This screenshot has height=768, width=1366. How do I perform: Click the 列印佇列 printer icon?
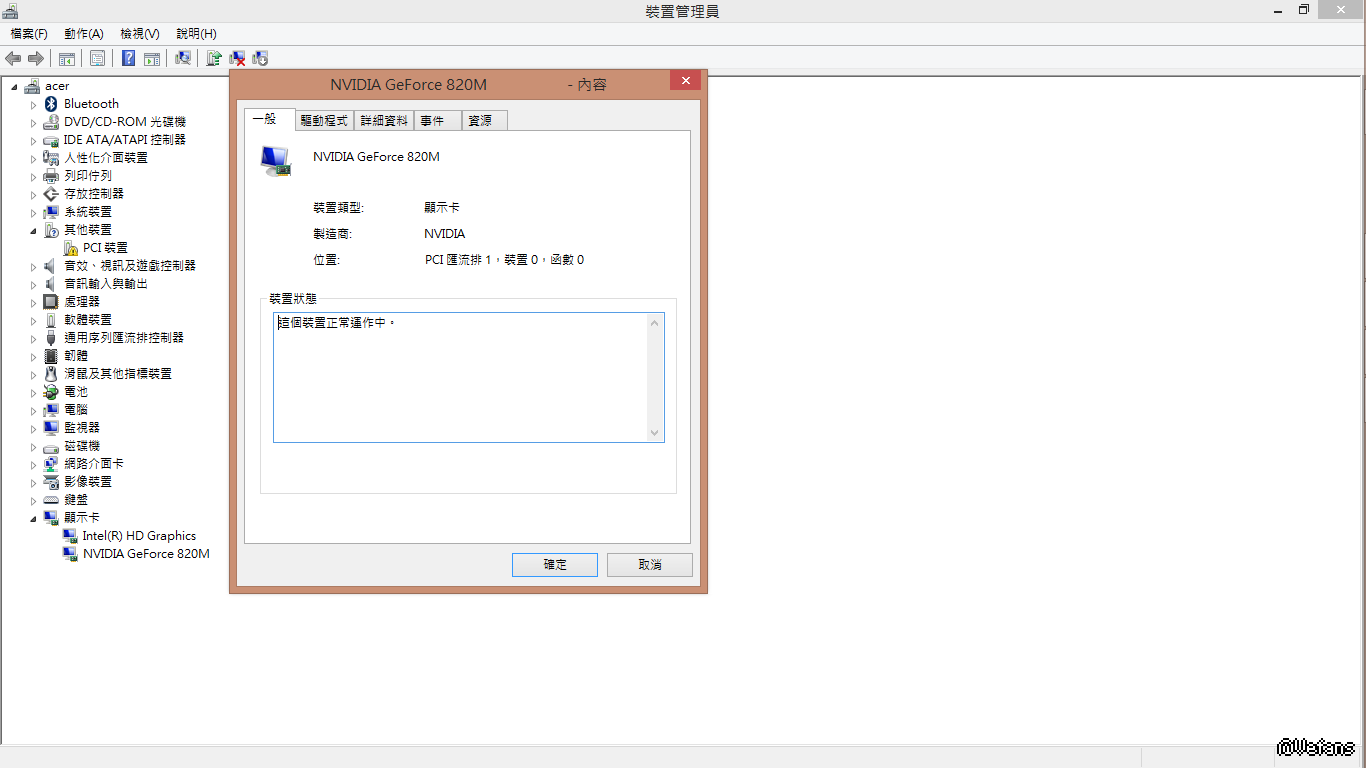coord(51,176)
